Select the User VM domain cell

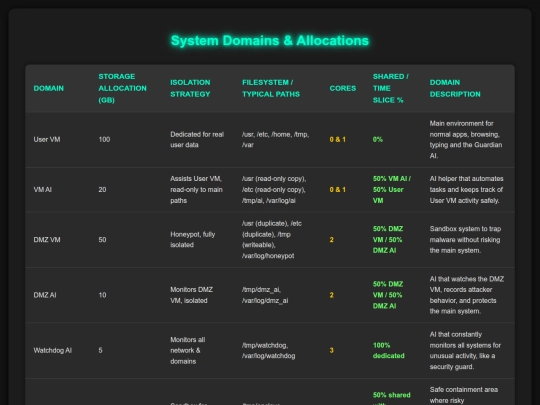47,139
